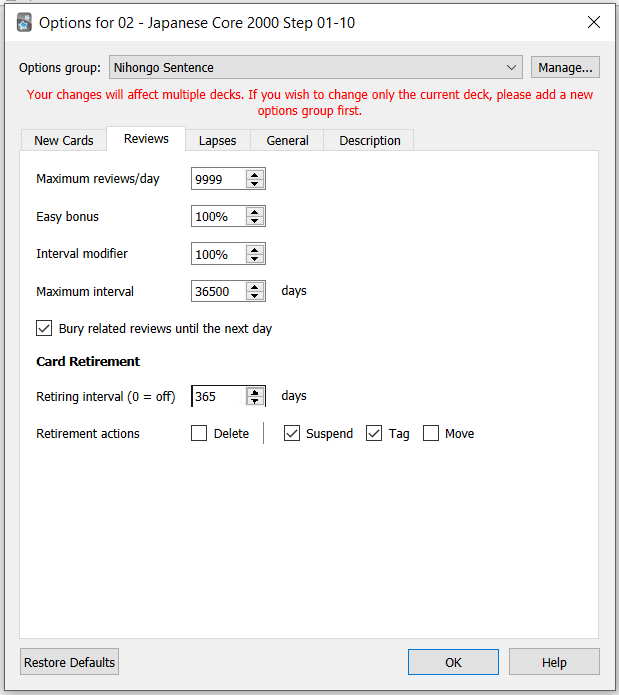Increase Maximum reviews/day with up arrow

pos(254,175)
